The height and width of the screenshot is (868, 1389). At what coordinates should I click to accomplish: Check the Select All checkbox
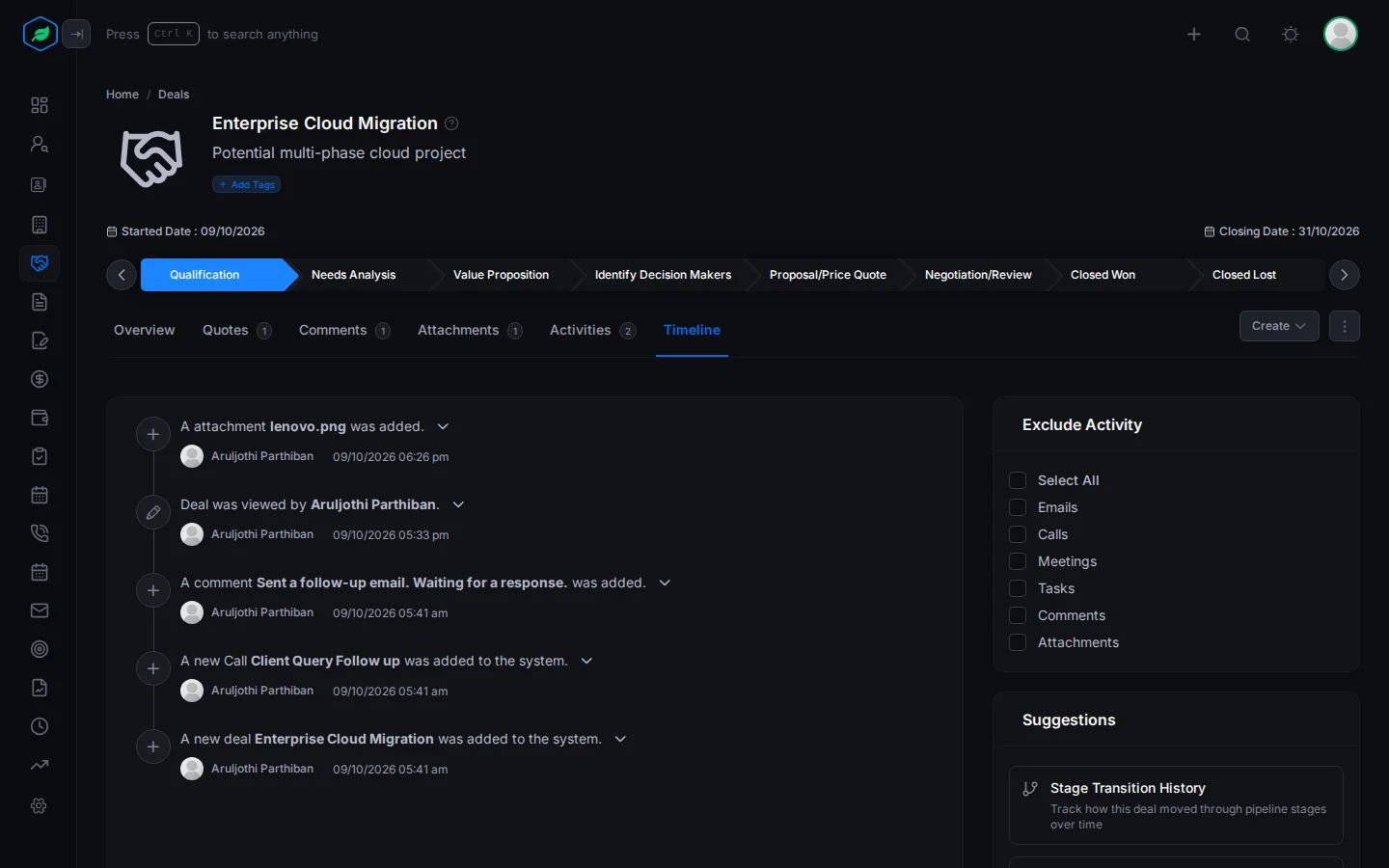[1018, 480]
